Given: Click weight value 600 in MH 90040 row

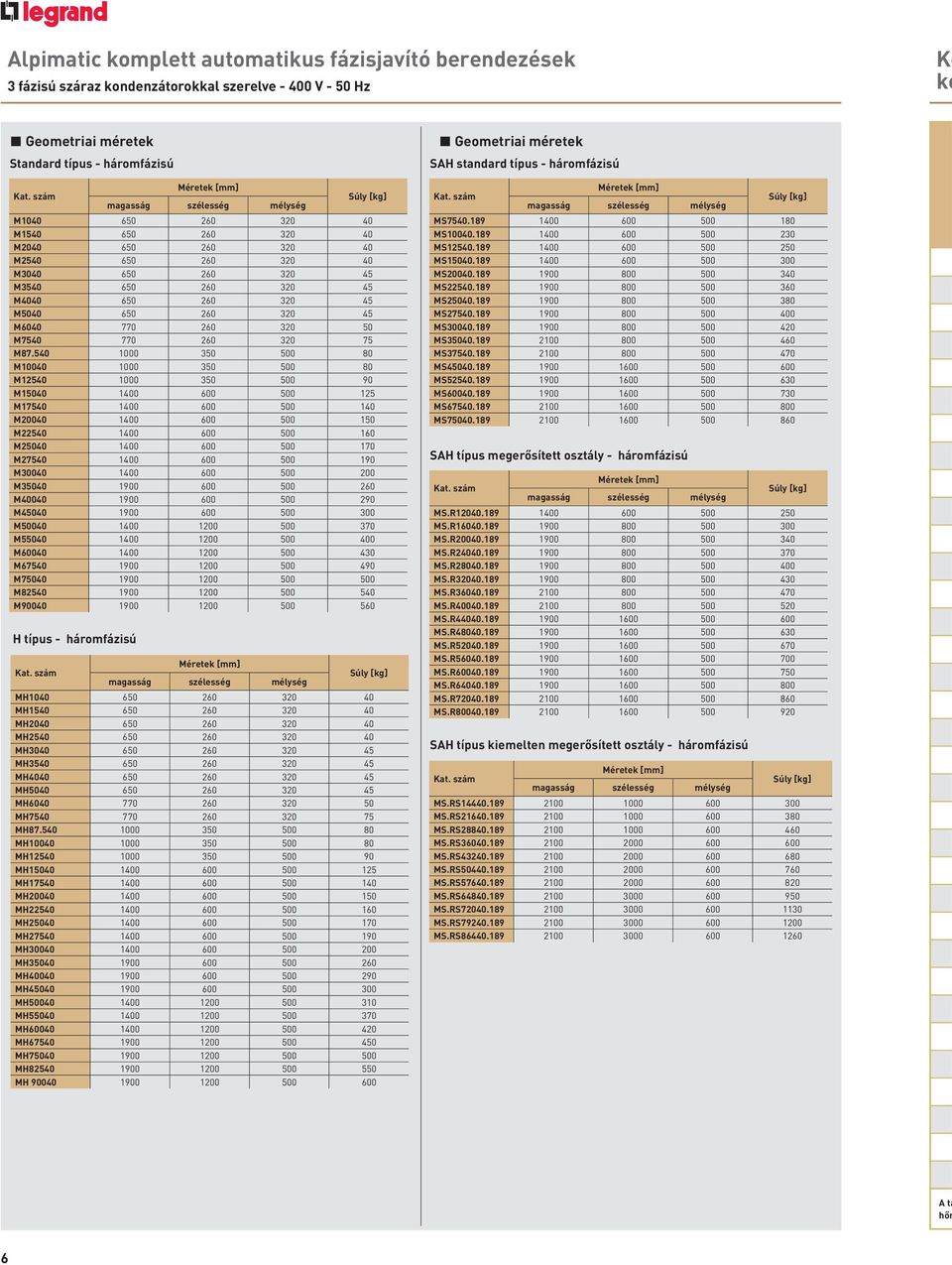Looking at the screenshot, I should [x=369, y=1082].
